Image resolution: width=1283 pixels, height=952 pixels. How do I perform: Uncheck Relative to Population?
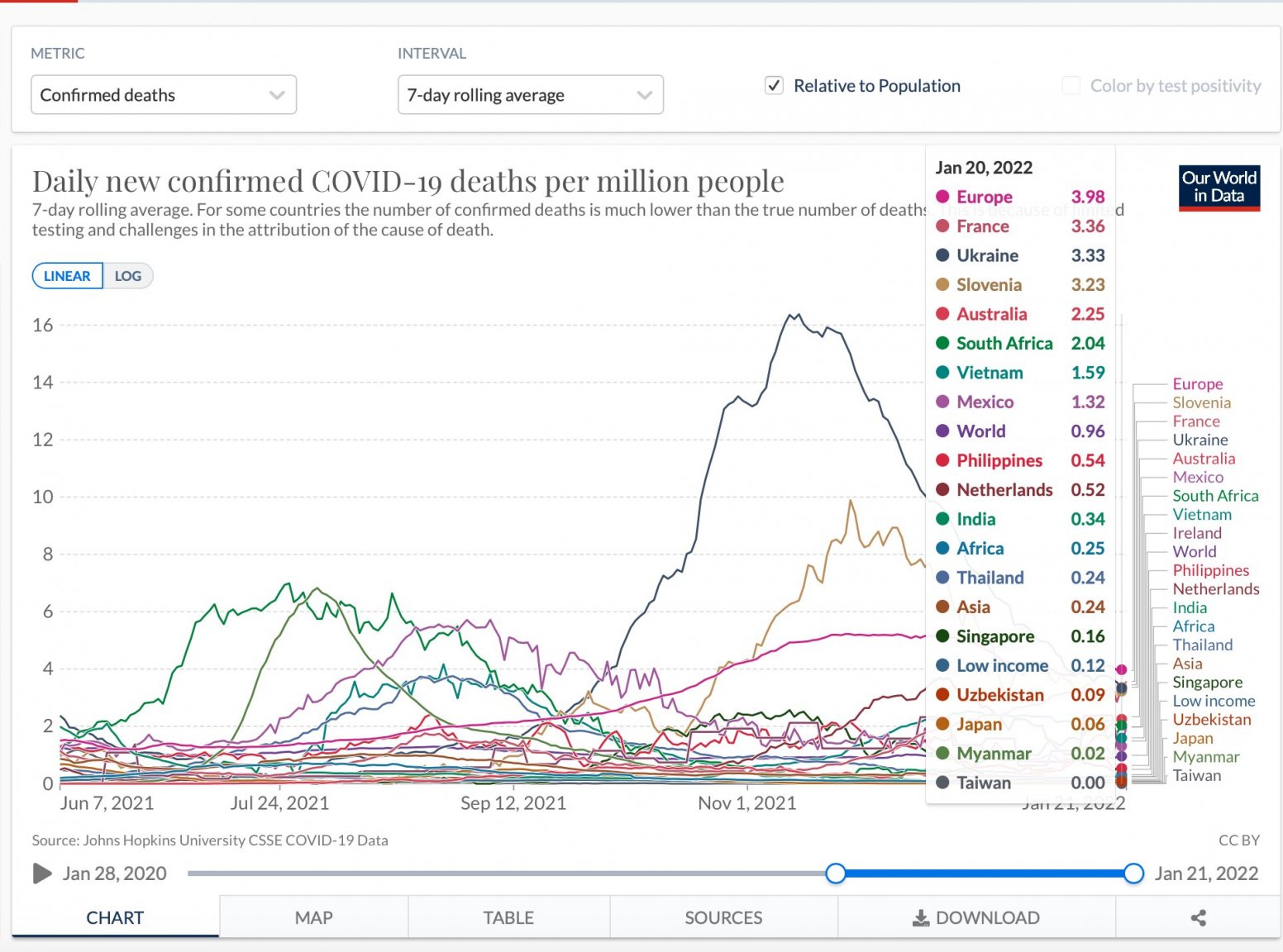774,85
